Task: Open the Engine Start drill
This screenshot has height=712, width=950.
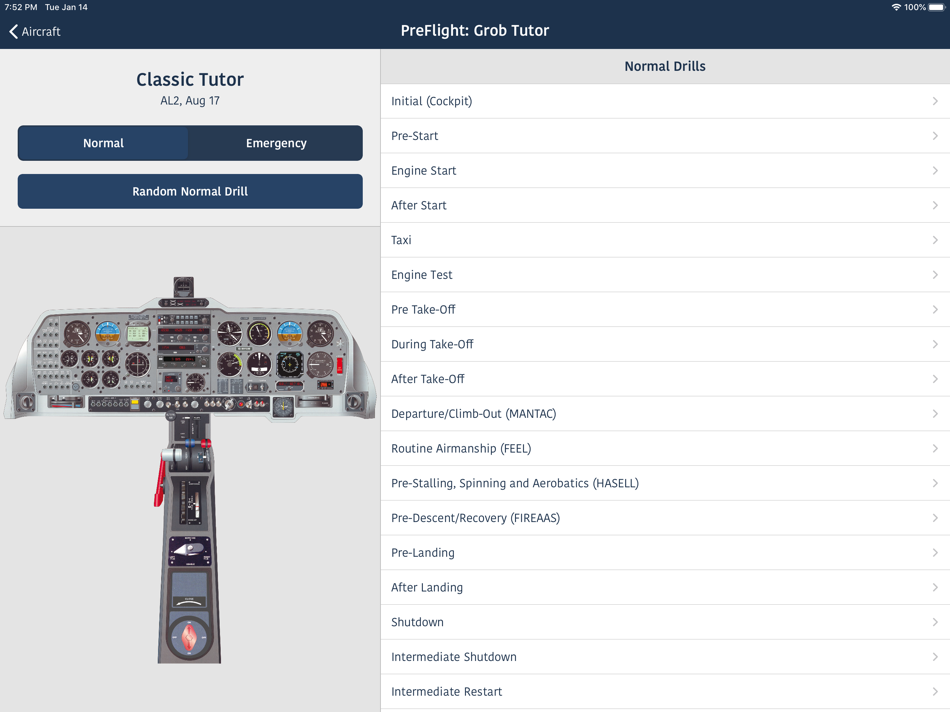Action: pyautogui.click(x=665, y=171)
